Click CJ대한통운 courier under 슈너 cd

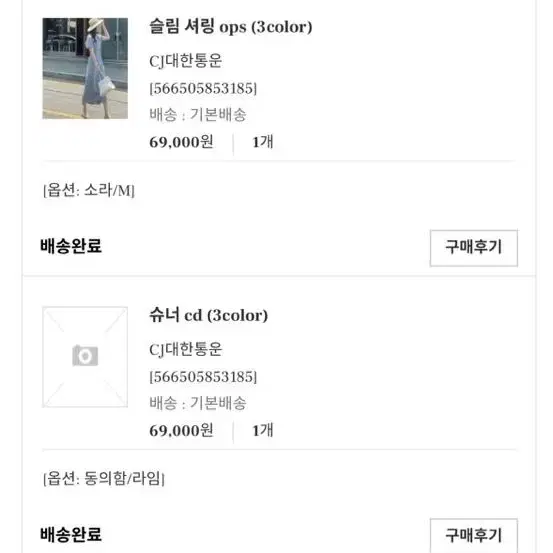tap(186, 350)
